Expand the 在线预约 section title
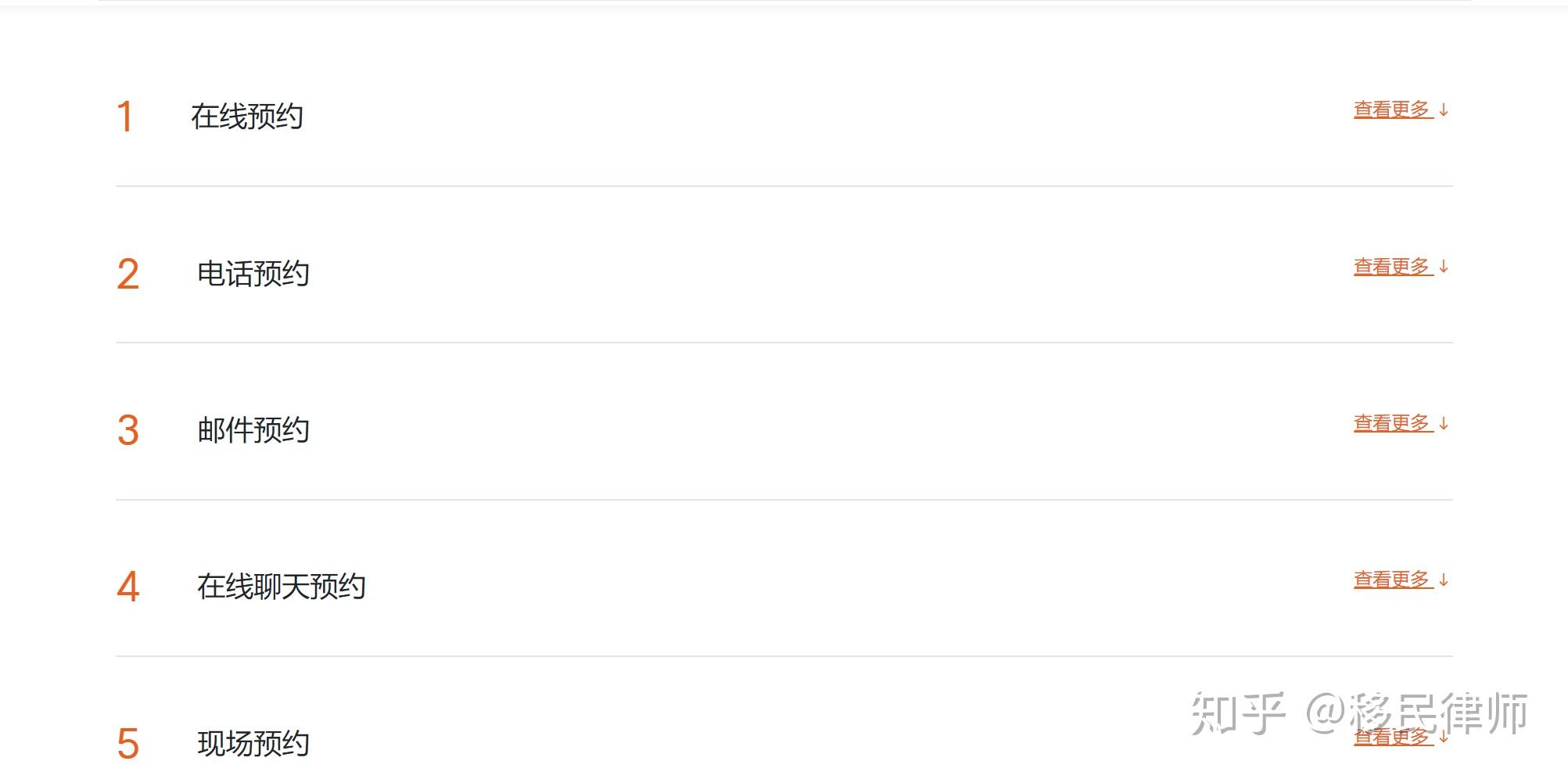Image resolution: width=1568 pixels, height=779 pixels. coord(247,117)
